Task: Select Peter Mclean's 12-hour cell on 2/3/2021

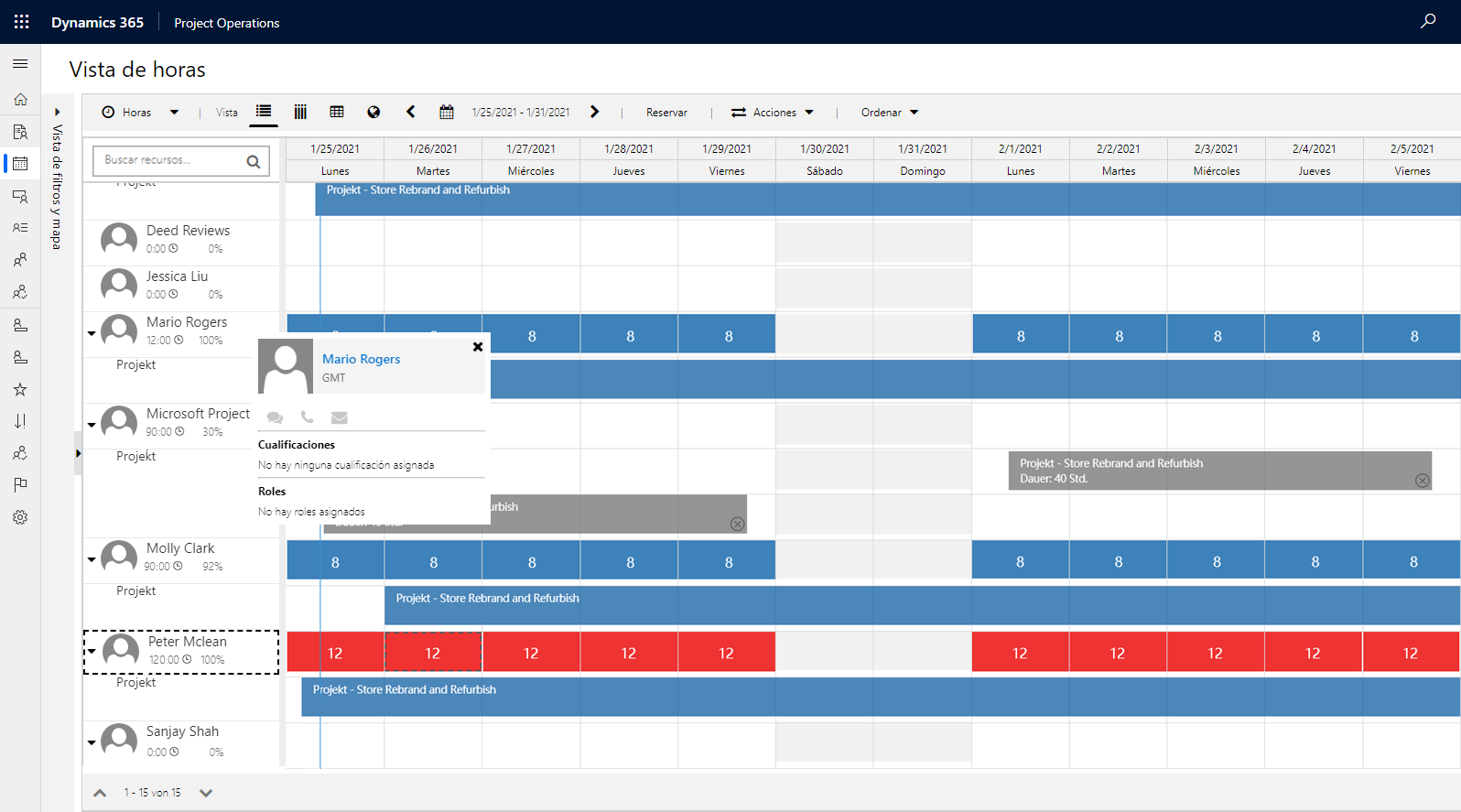Action: pyautogui.click(x=1216, y=652)
